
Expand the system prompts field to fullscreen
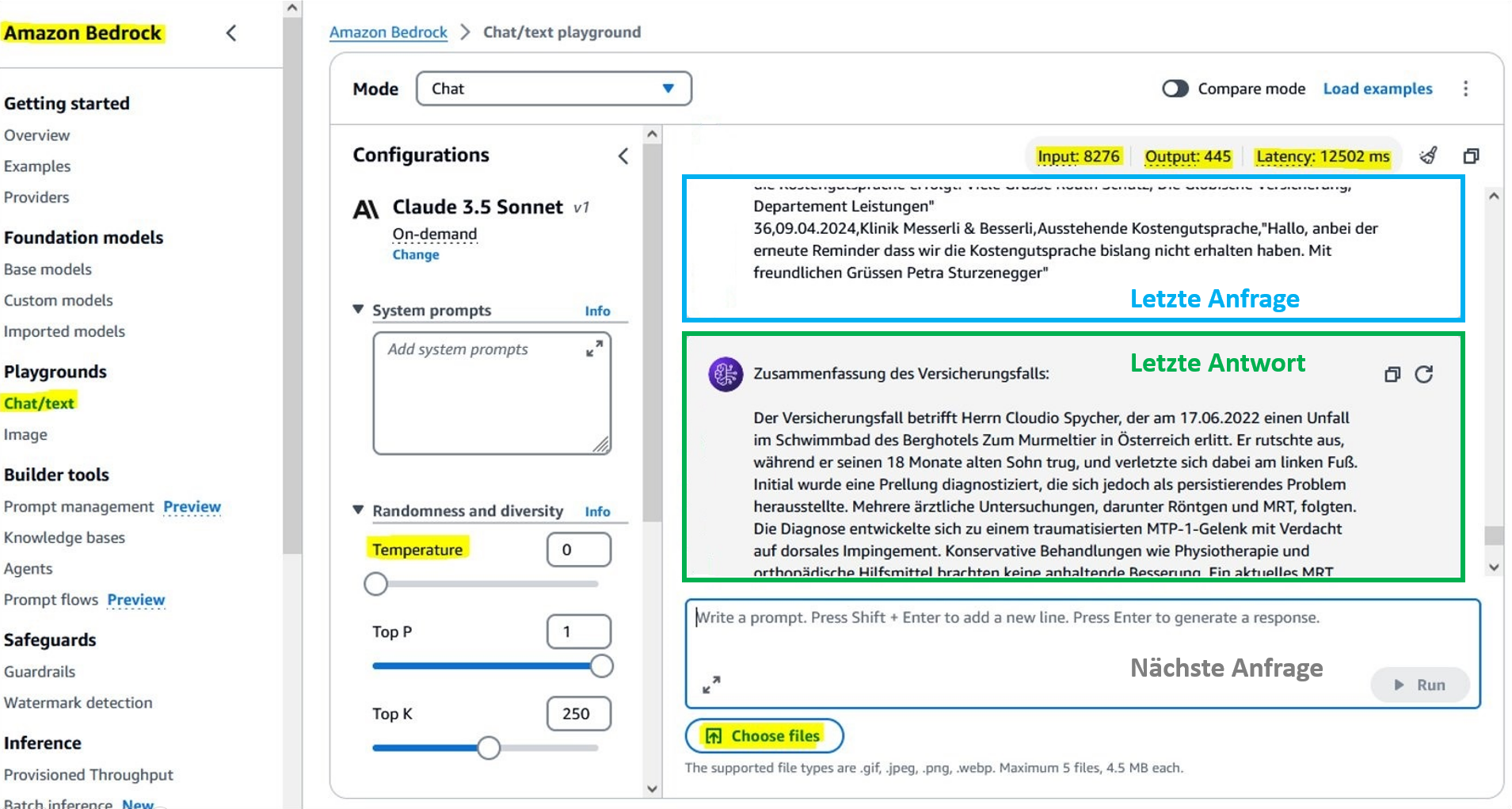tap(594, 349)
